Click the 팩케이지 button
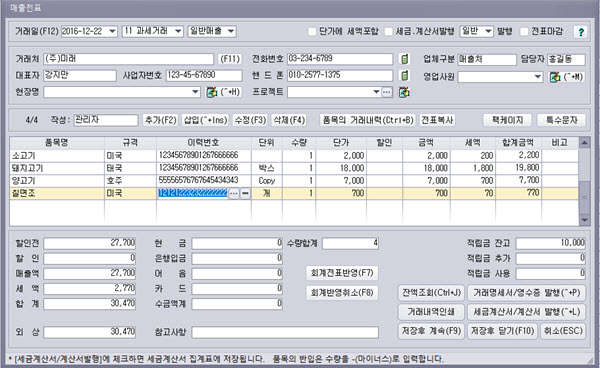Image resolution: width=600 pixels, height=368 pixels. (507, 120)
